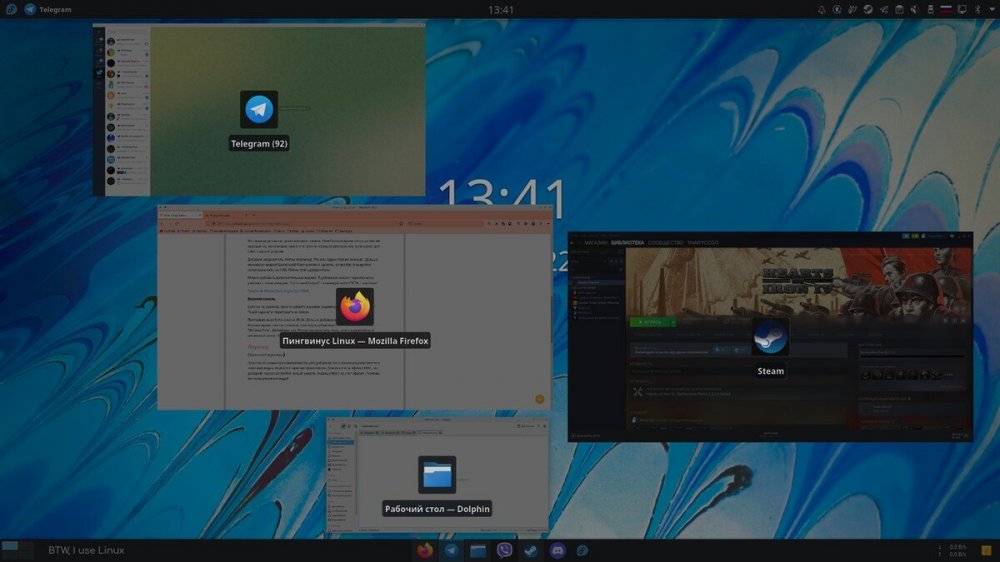
Task: Click the muted volume tray icon
Action: coord(915,9)
